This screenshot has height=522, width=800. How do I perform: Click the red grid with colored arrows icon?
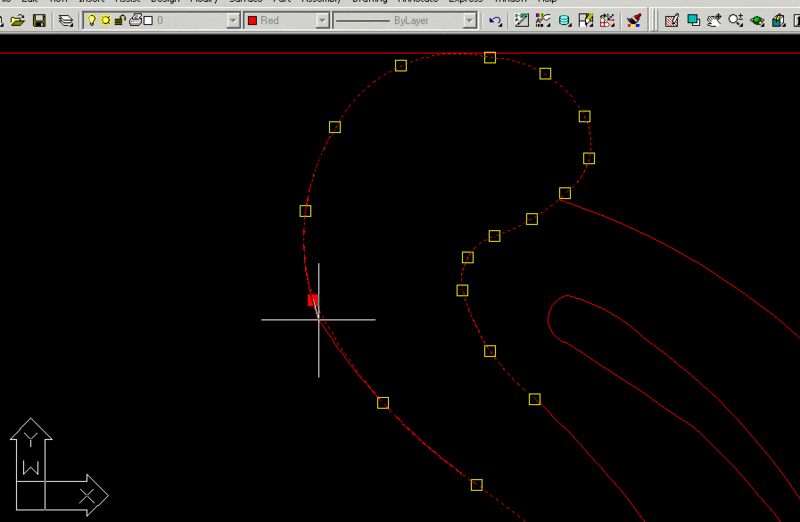coord(607,20)
